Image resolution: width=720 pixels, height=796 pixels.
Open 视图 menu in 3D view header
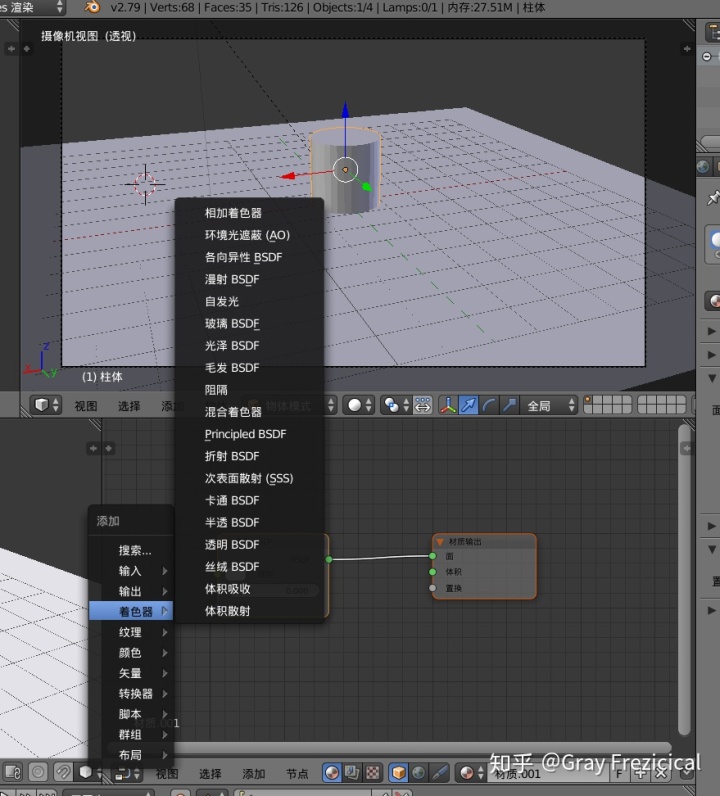(x=86, y=406)
